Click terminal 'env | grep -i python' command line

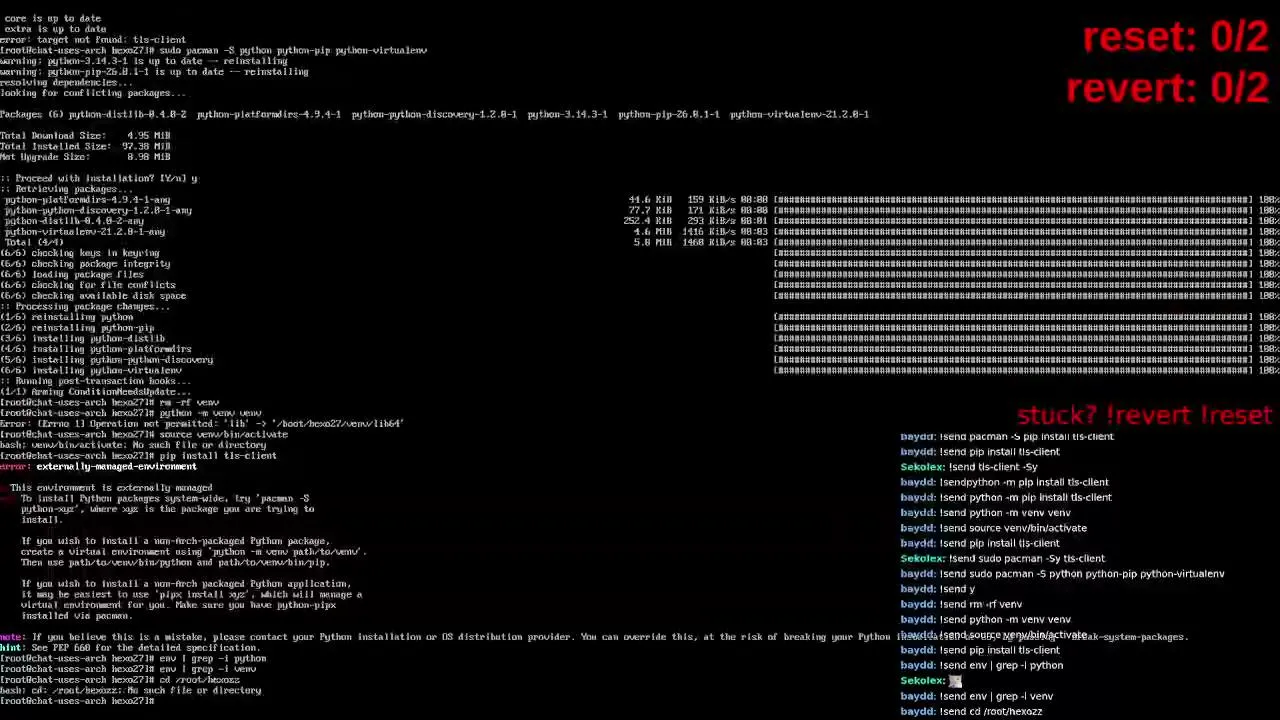coord(133,659)
